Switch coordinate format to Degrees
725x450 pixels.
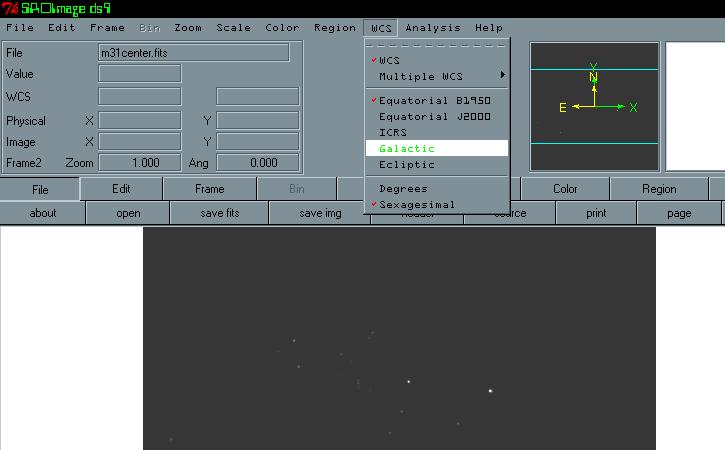tap(436, 189)
